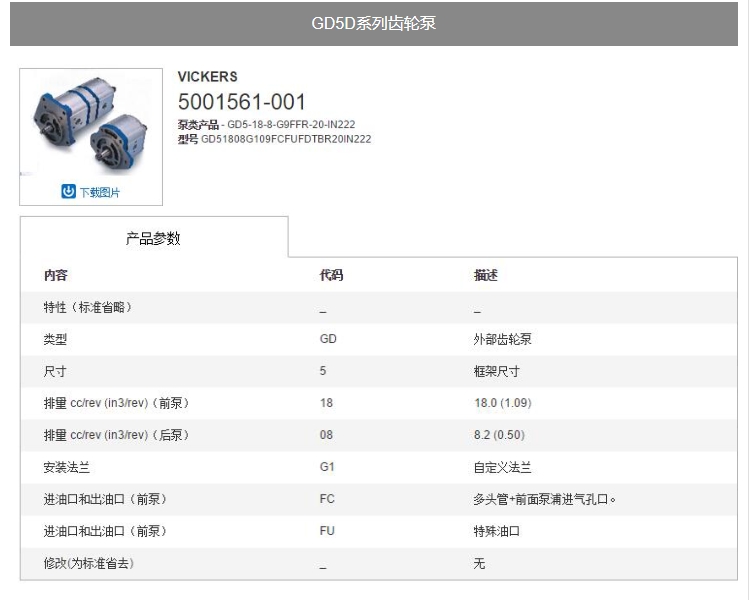750x600 pixels.
Task: Click the 泵类产品 label
Action: (x=198, y=124)
